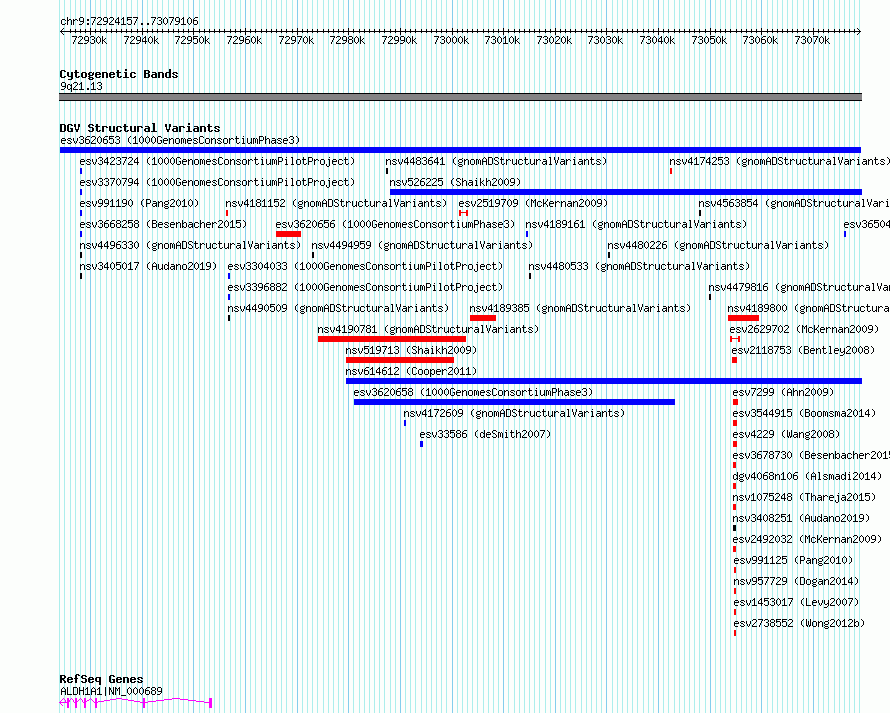Open esv3423724 (1000GenomesConsortiumPilotProject) label

[x=217, y=161]
